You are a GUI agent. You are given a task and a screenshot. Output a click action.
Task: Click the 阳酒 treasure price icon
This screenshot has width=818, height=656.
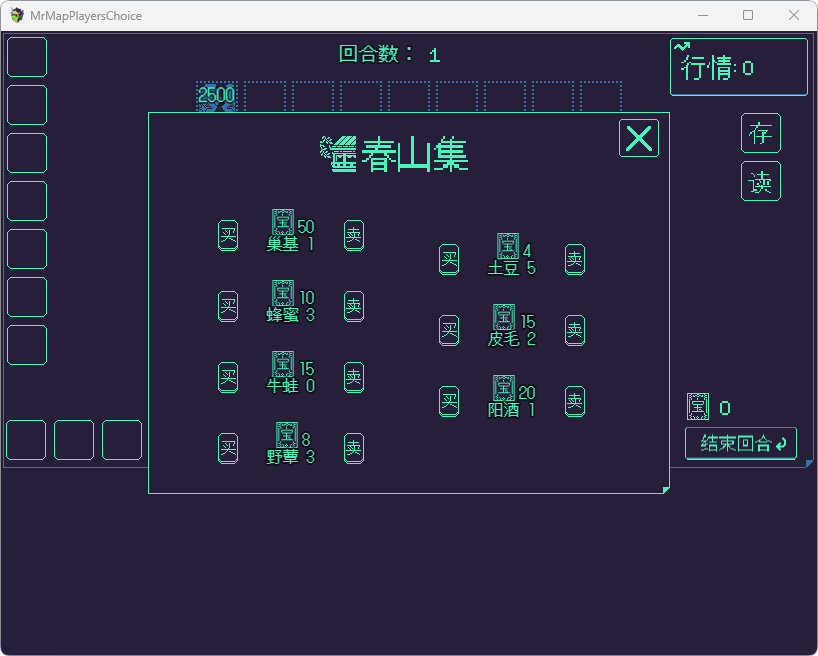504,388
